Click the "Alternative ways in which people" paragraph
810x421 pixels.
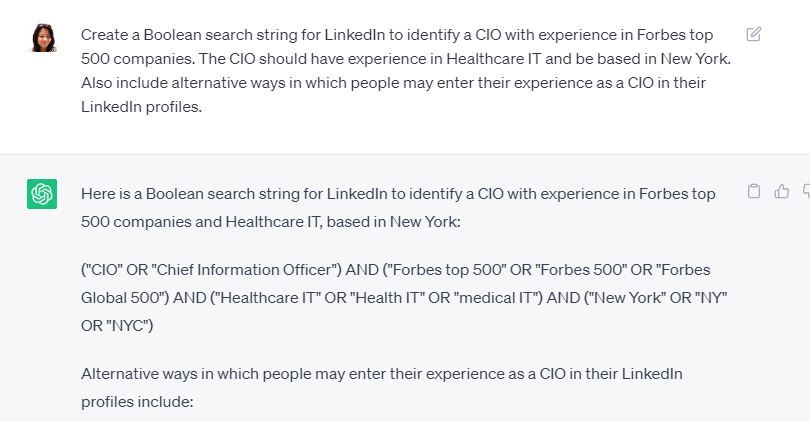(381, 374)
